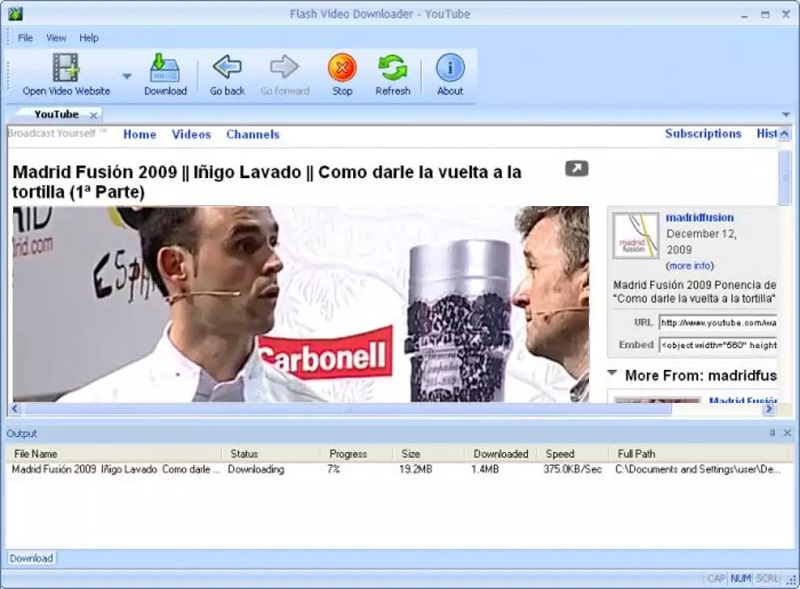Click the NUM indicator in status bar
This screenshot has width=800, height=589.
pyautogui.click(x=741, y=578)
